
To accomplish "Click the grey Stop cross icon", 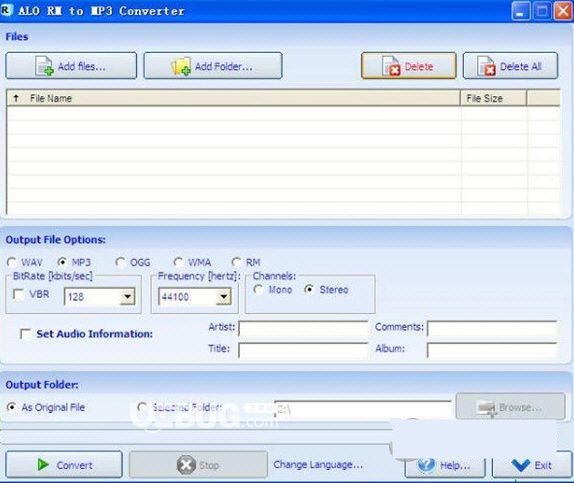I will click(x=186, y=465).
